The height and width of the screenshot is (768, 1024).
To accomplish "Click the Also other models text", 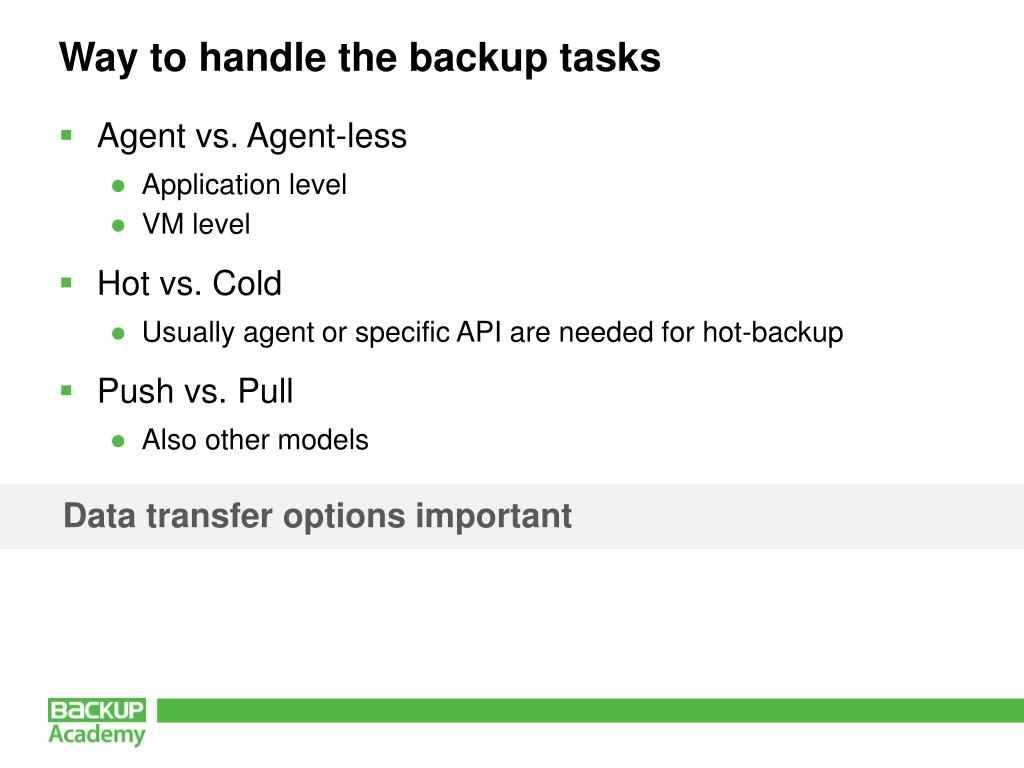I will (x=255, y=440).
